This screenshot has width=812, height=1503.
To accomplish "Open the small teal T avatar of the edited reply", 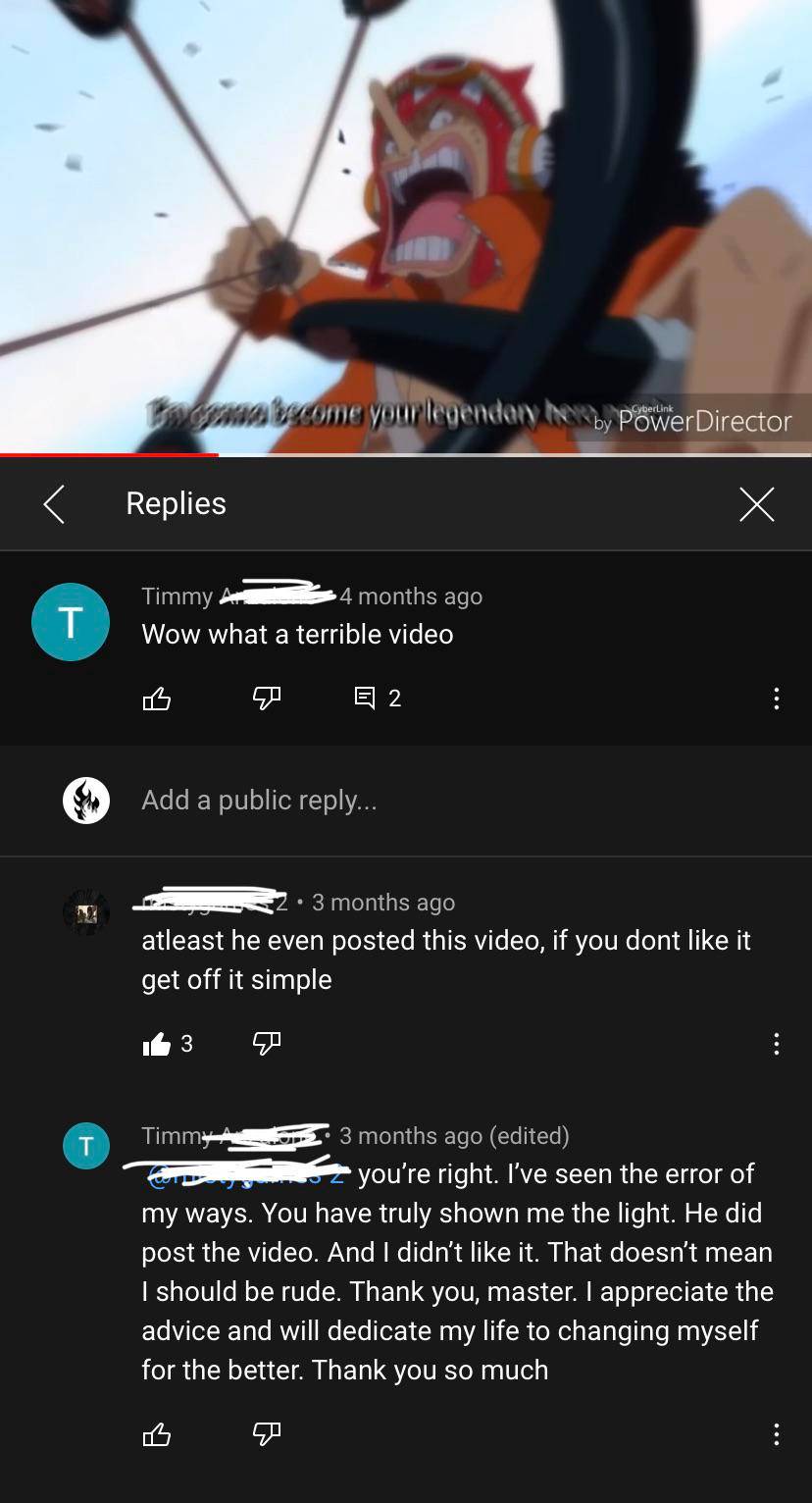I will coord(86,1146).
